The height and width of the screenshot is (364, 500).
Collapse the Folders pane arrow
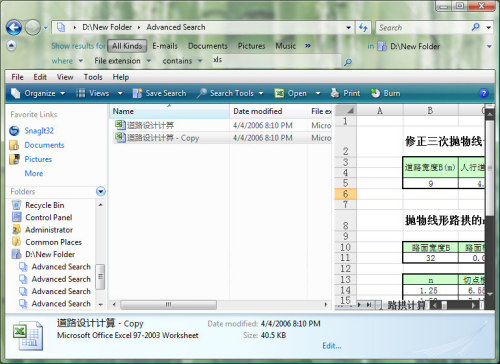coord(101,191)
